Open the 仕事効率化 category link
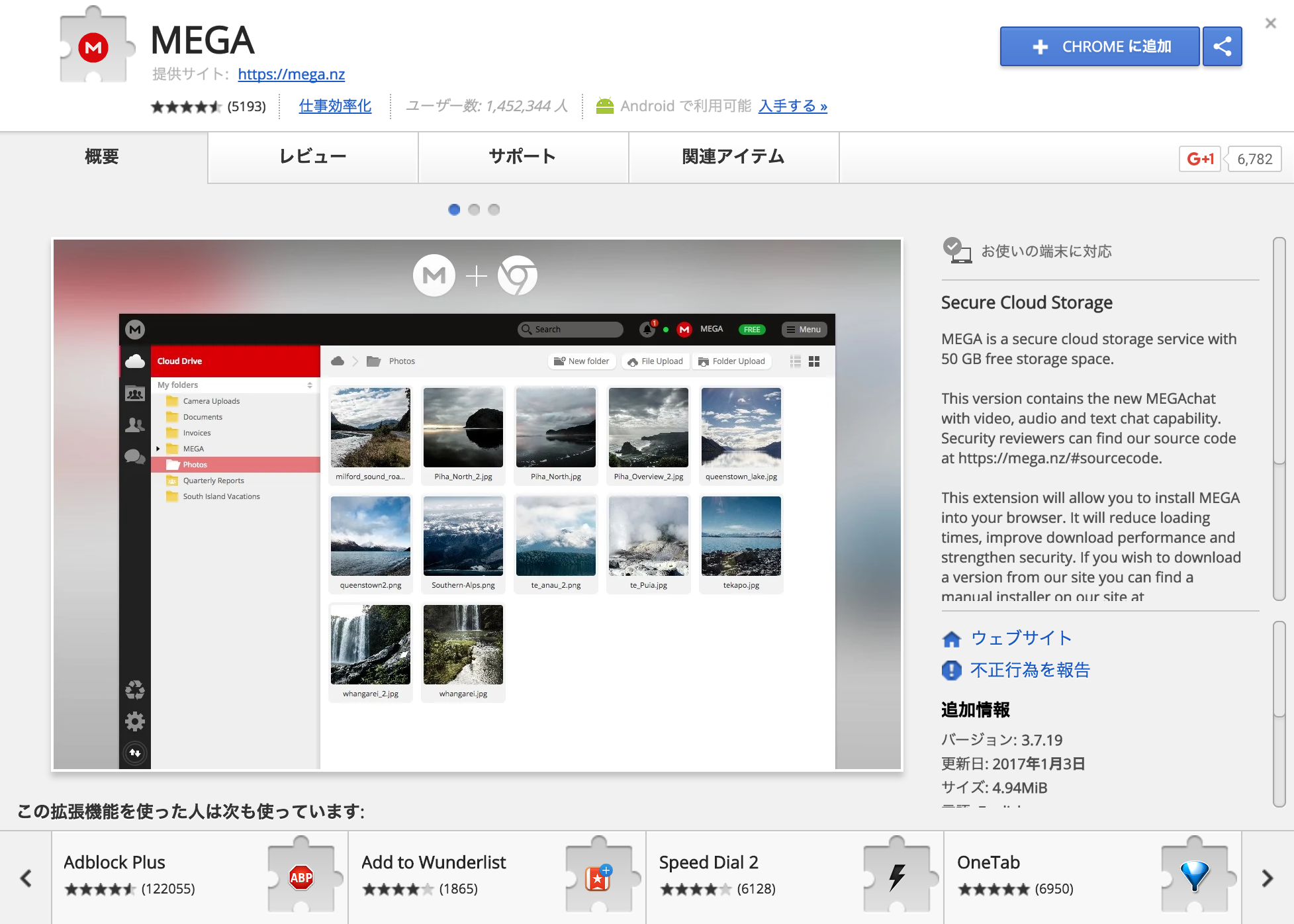Screen dimensions: 1294x924 click(x=335, y=106)
